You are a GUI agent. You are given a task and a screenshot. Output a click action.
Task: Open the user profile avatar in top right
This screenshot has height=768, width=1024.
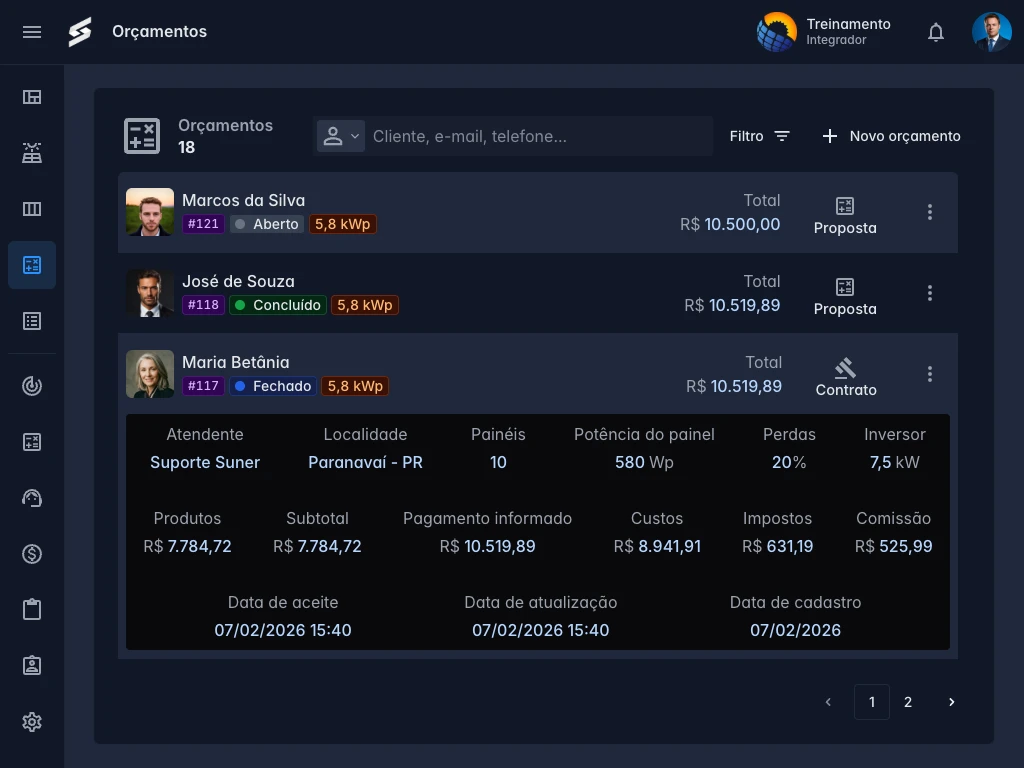click(x=991, y=32)
